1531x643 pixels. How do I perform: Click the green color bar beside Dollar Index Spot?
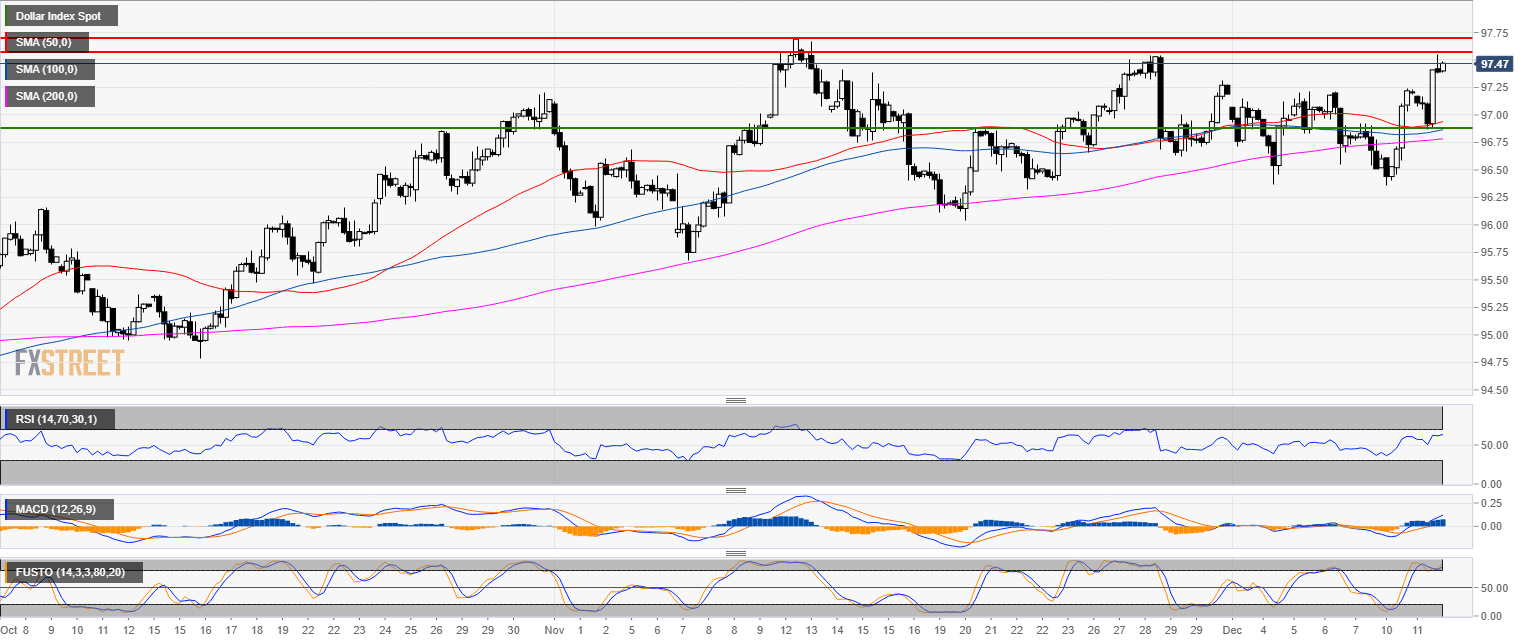click(6, 16)
